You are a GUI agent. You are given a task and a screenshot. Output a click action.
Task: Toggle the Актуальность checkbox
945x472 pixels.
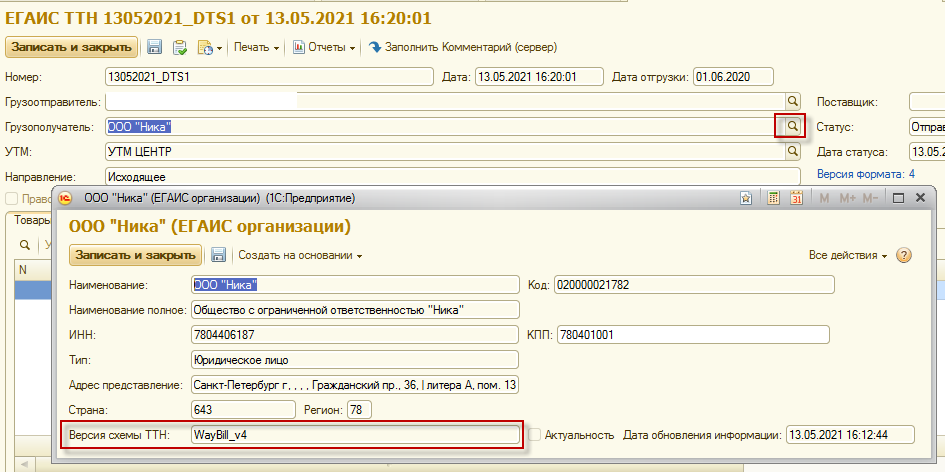click(x=536, y=435)
